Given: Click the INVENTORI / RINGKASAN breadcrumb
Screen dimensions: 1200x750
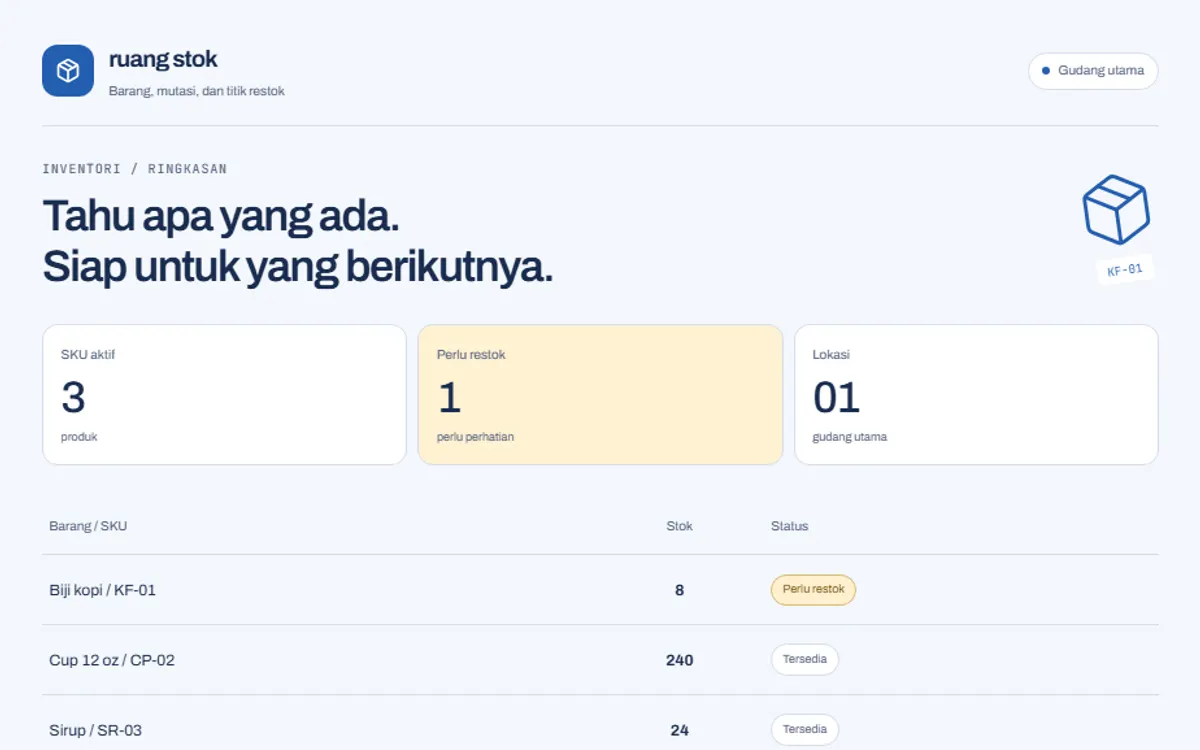Looking at the screenshot, I should tap(135, 169).
